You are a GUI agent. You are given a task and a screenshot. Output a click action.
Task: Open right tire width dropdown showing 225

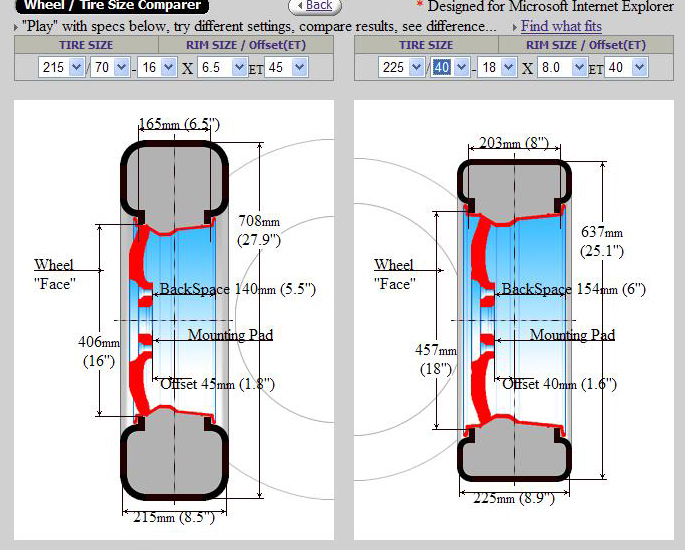tap(401, 67)
